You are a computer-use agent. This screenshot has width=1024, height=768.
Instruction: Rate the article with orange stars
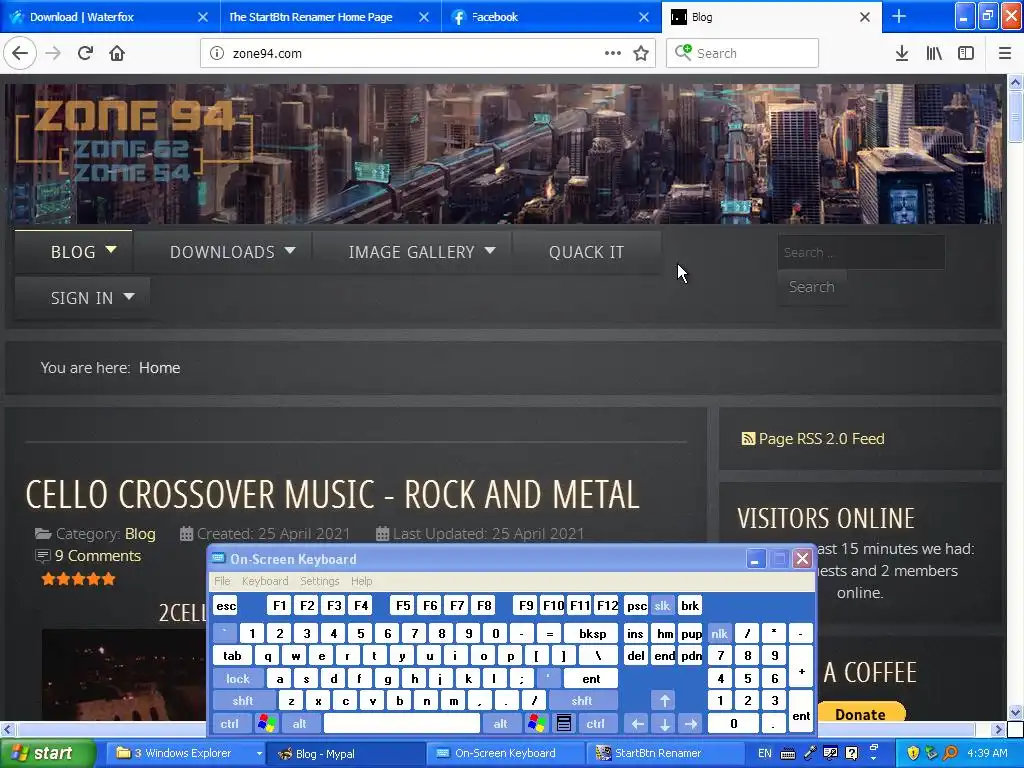click(78, 579)
